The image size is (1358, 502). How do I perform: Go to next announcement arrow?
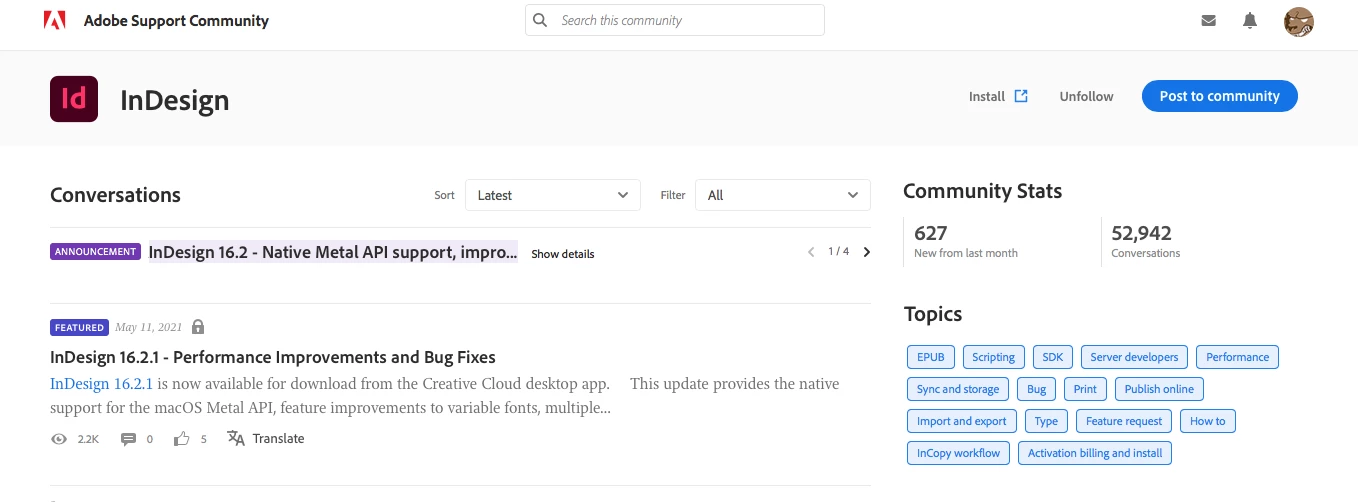click(867, 252)
